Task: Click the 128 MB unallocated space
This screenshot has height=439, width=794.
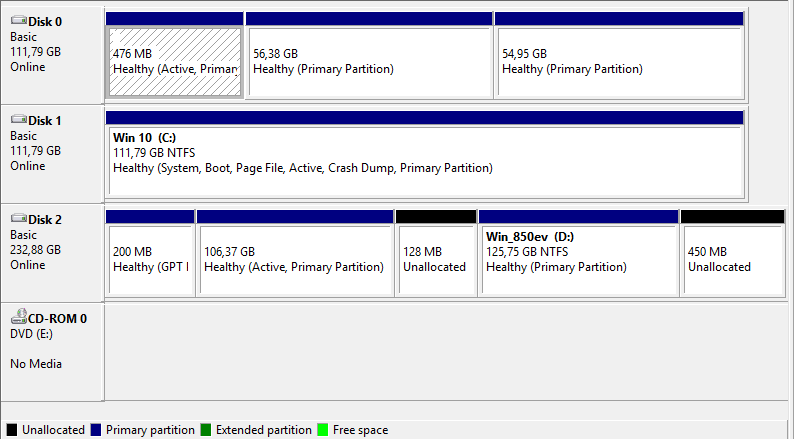Action: (435, 260)
